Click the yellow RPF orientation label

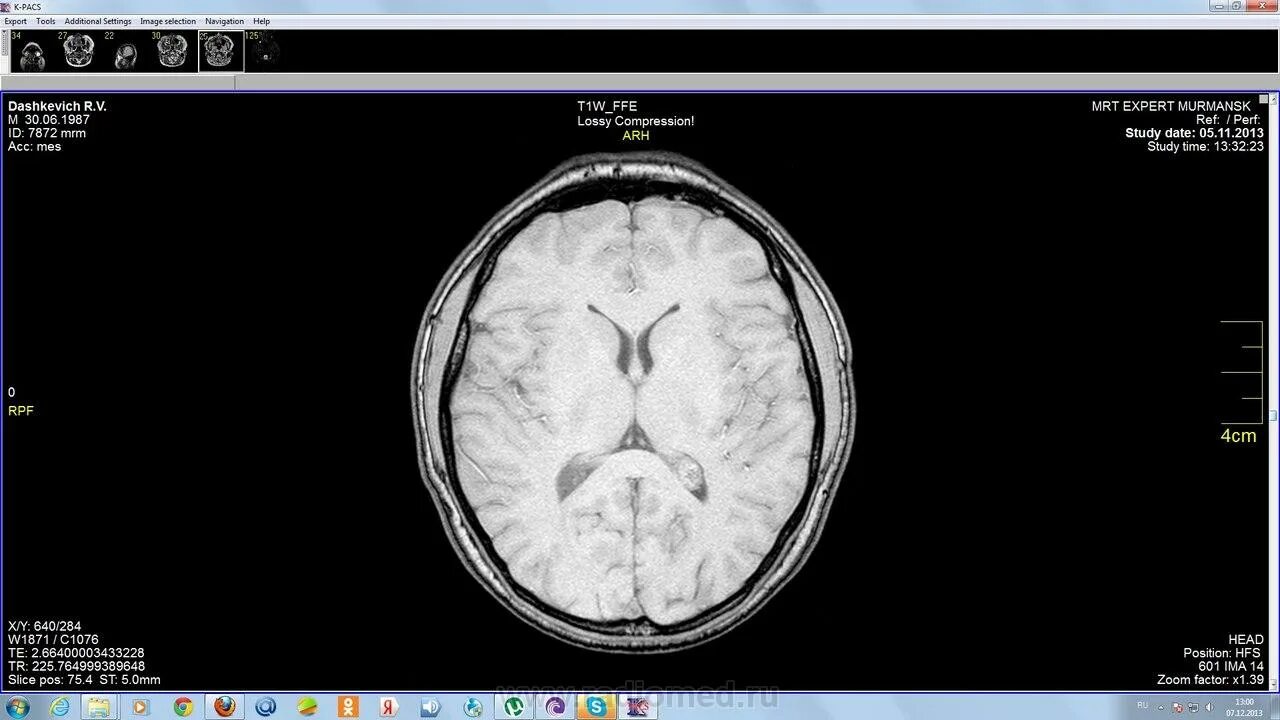coord(21,411)
